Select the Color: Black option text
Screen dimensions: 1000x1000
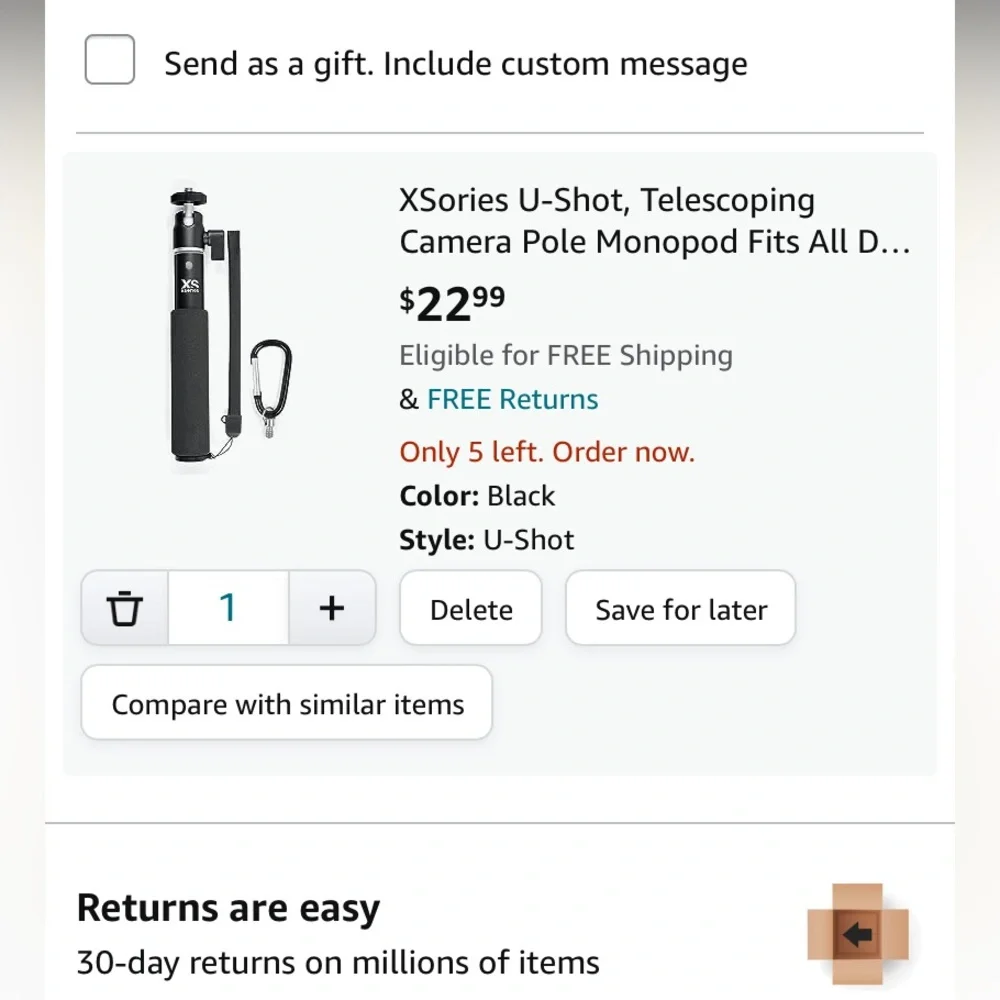477,496
